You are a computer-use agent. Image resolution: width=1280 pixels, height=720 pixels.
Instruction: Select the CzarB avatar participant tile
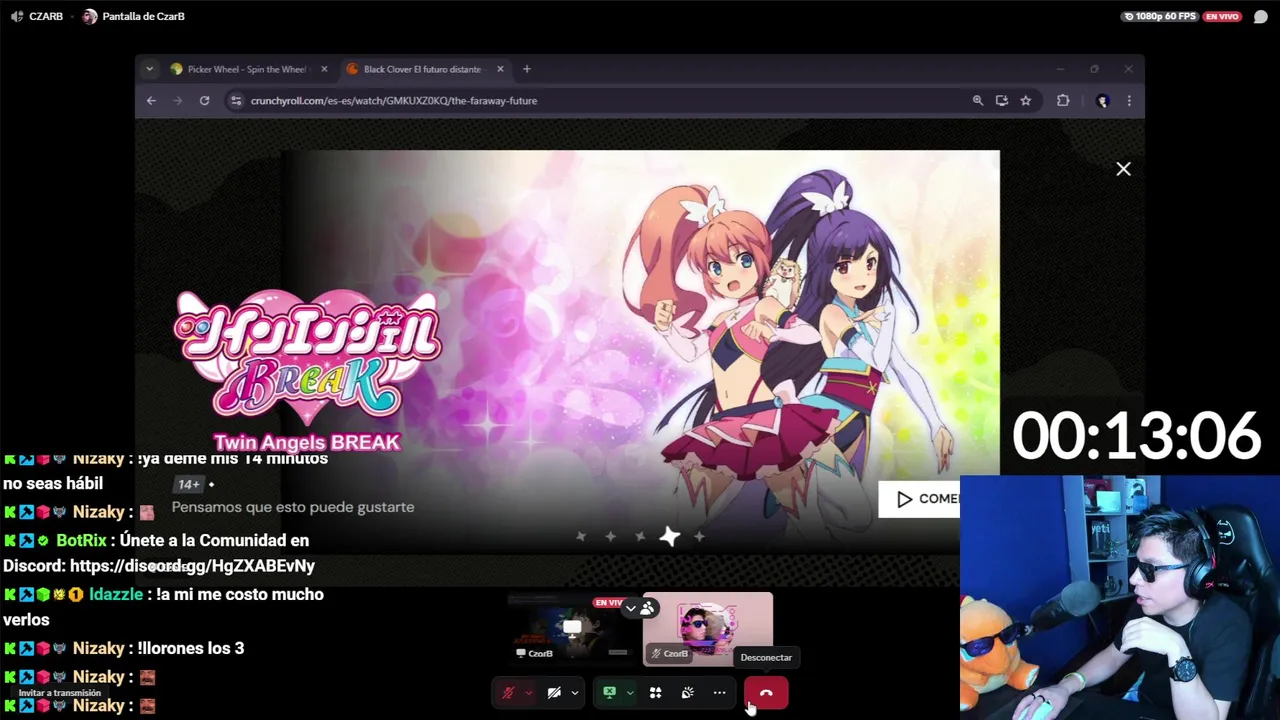[708, 629]
